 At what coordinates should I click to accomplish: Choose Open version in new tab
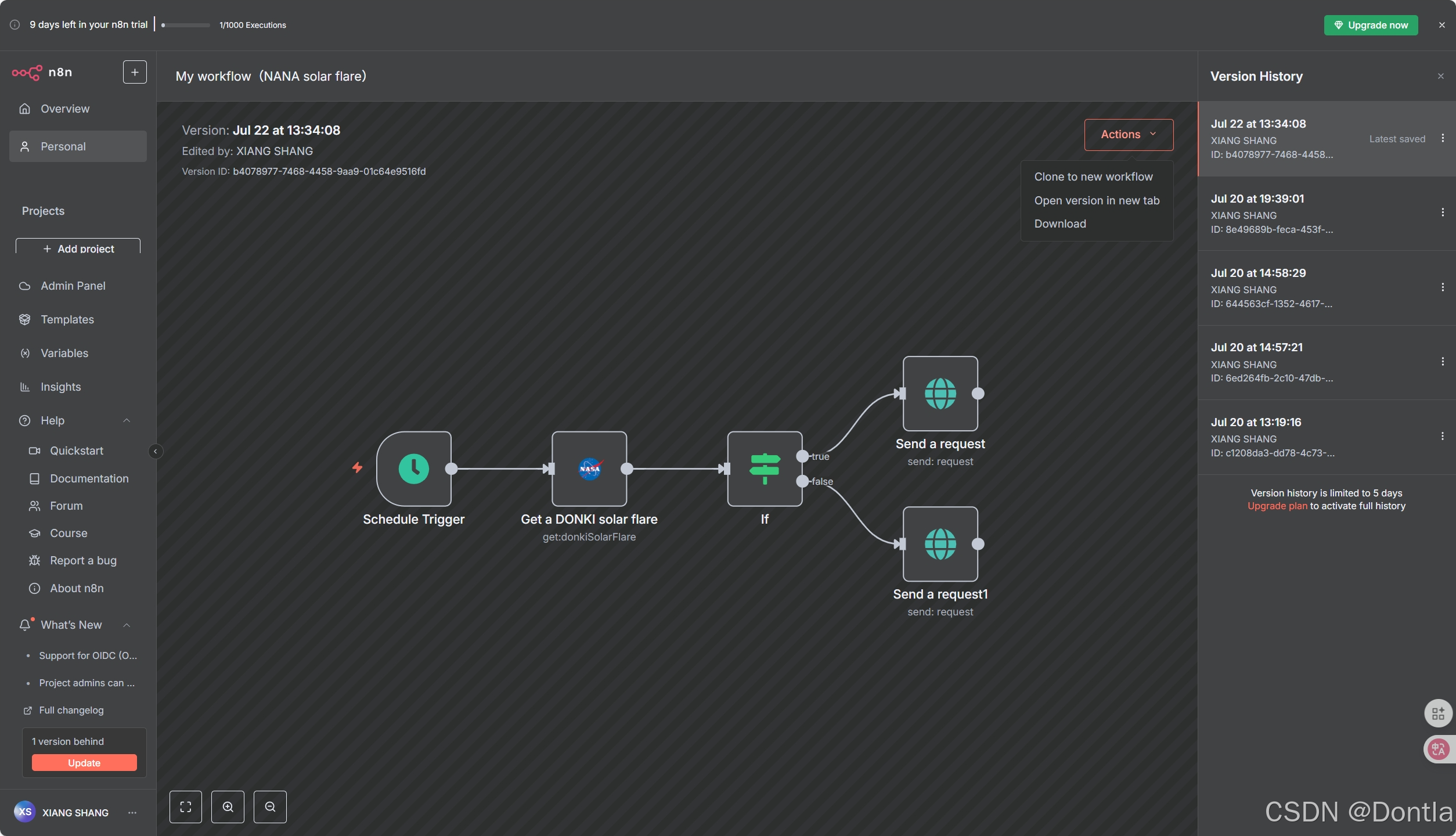pos(1097,200)
